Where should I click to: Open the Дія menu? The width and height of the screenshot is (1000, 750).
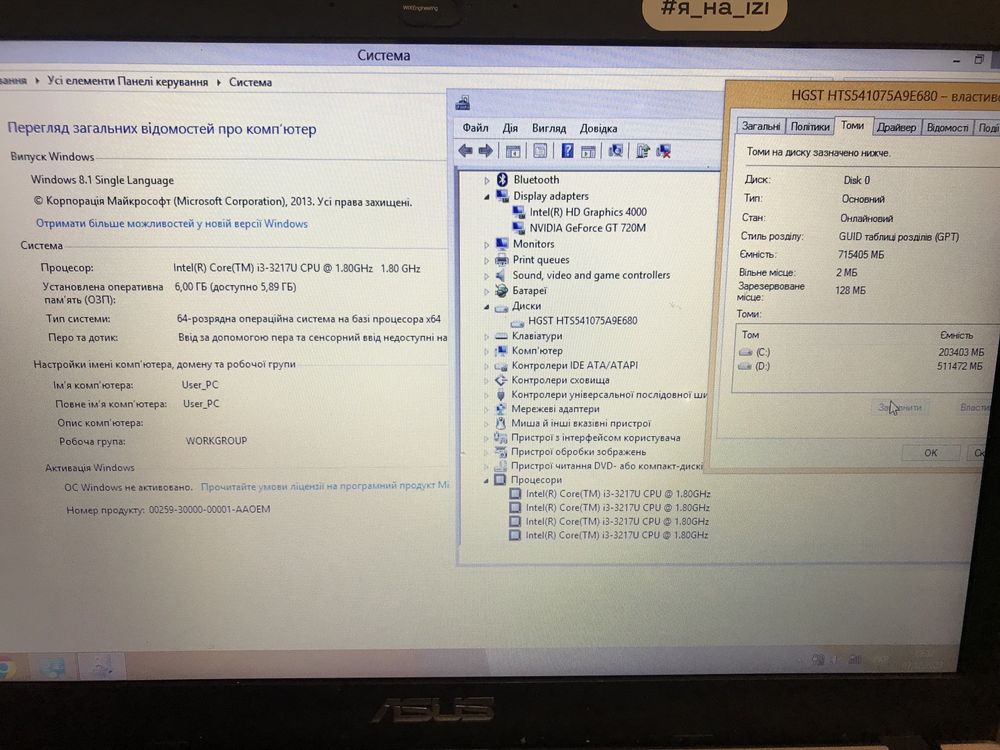510,128
